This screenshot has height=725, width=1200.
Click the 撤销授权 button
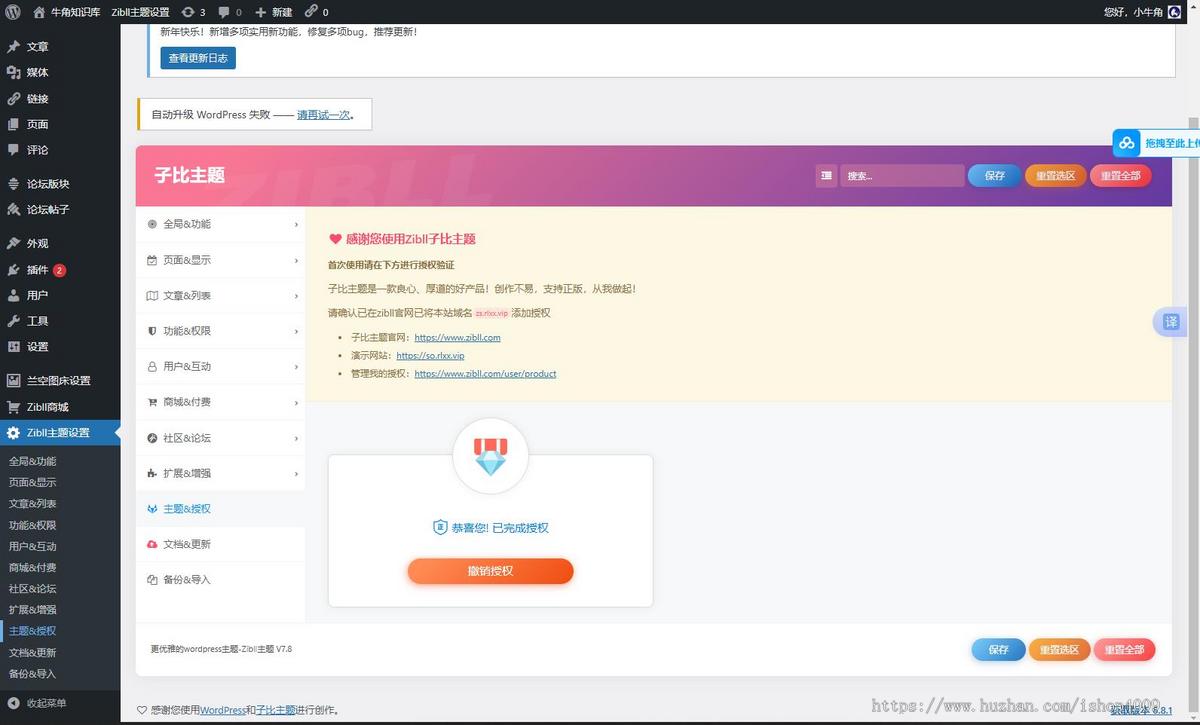490,571
